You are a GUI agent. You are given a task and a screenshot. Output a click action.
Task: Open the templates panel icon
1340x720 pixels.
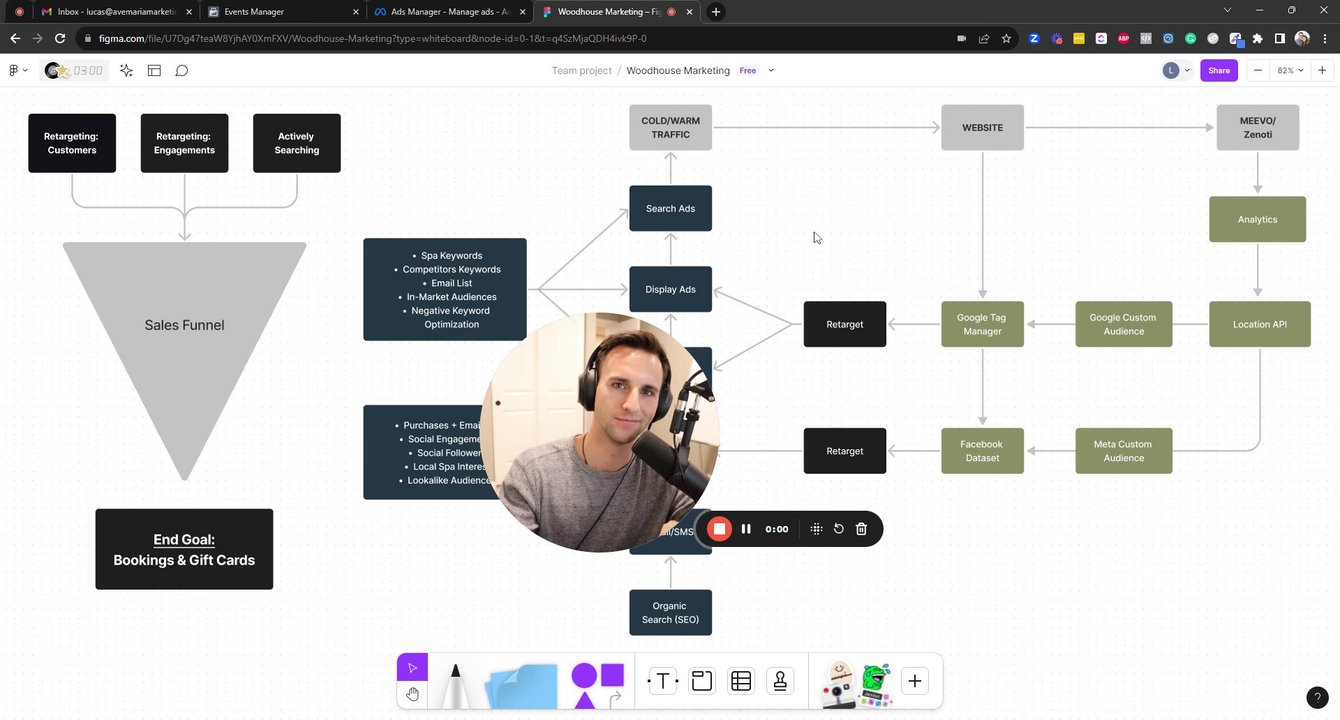coord(154,71)
